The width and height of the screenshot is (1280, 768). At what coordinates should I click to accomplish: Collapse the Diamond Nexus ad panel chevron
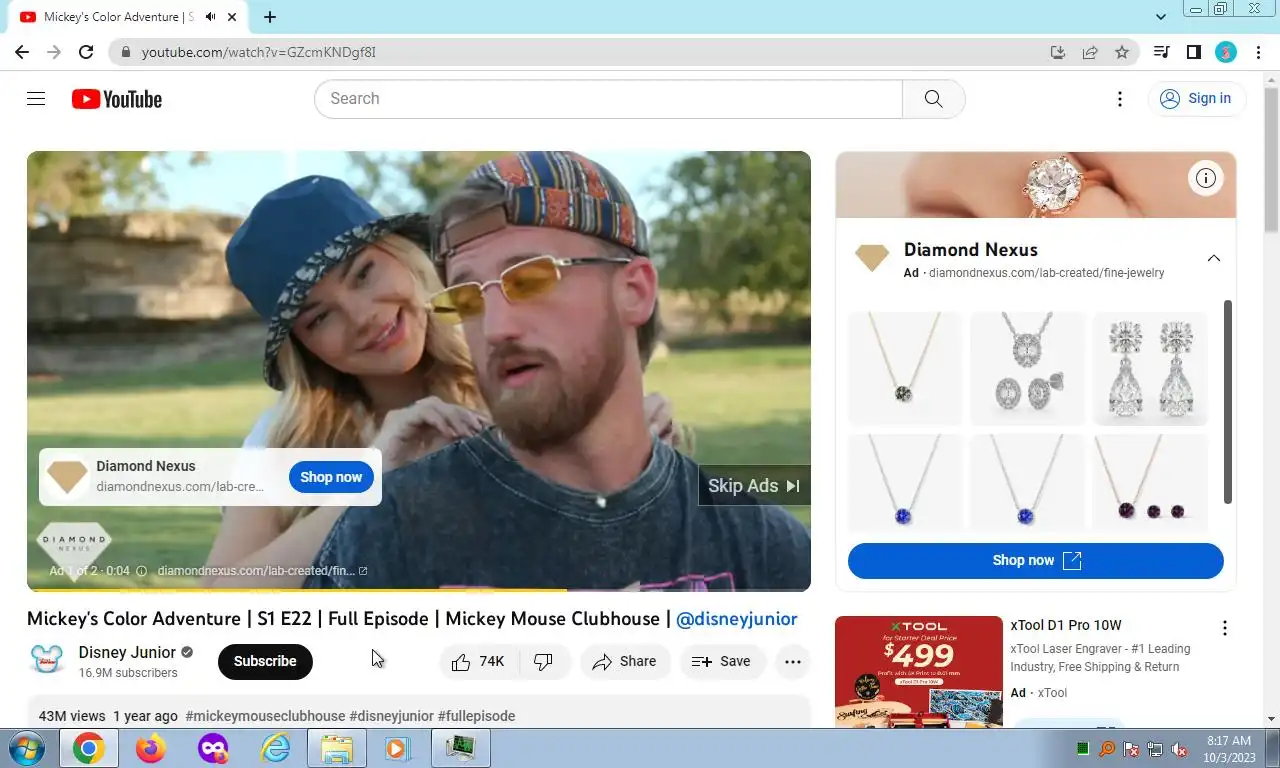click(x=1213, y=258)
